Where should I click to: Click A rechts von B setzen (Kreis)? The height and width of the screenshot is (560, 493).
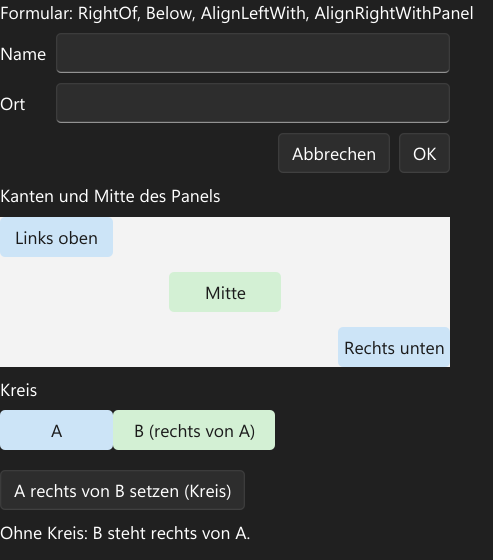coord(123,490)
